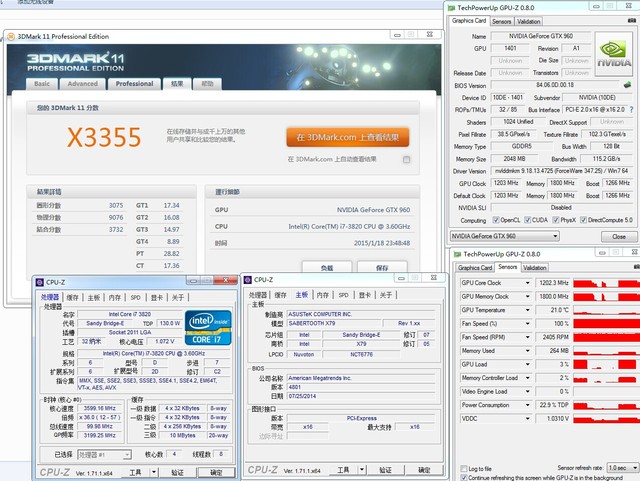Toggle the OpenCL checkbox

tap(496, 220)
